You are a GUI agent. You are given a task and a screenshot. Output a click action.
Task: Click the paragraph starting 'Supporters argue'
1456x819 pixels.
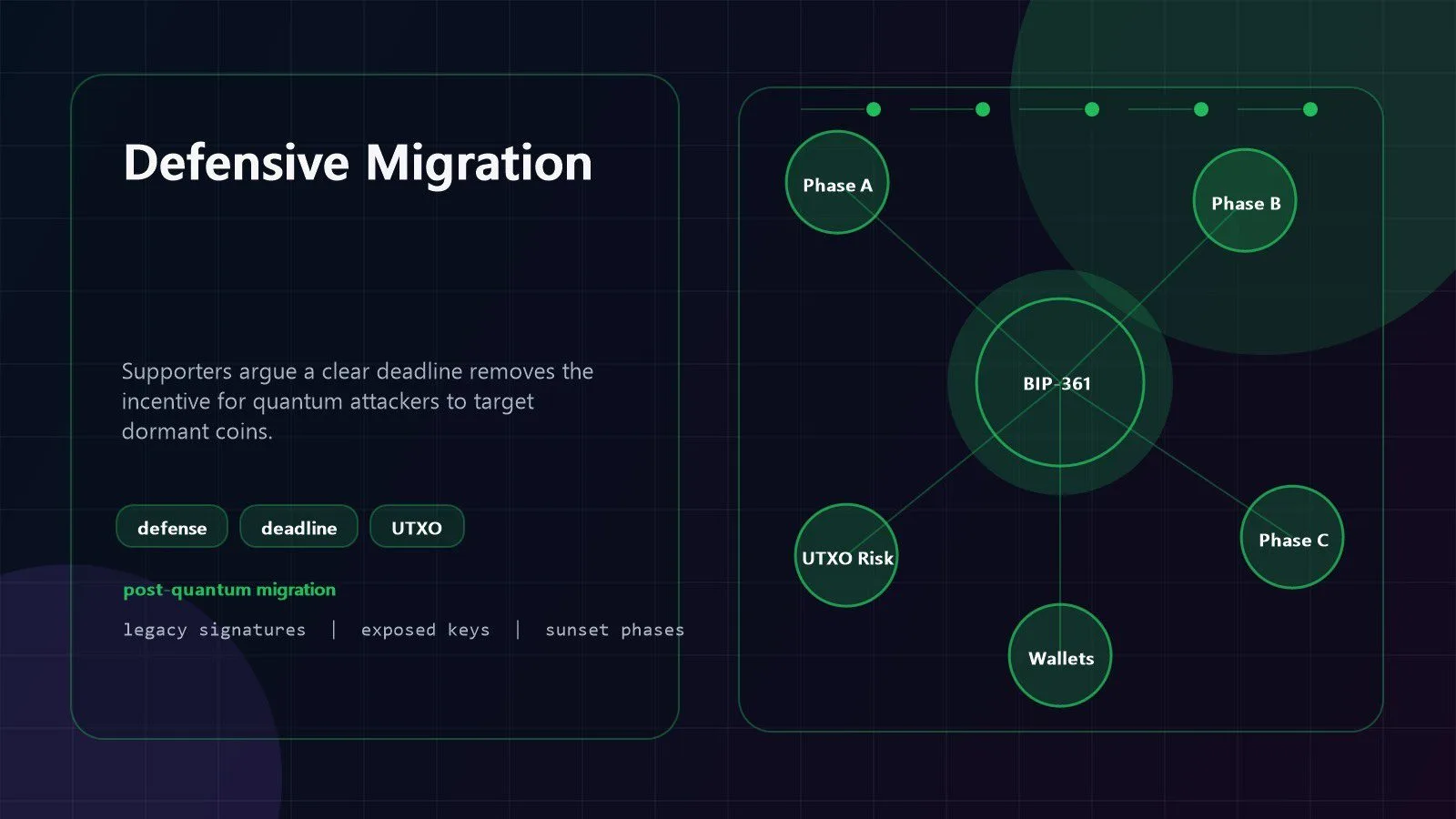(x=358, y=401)
